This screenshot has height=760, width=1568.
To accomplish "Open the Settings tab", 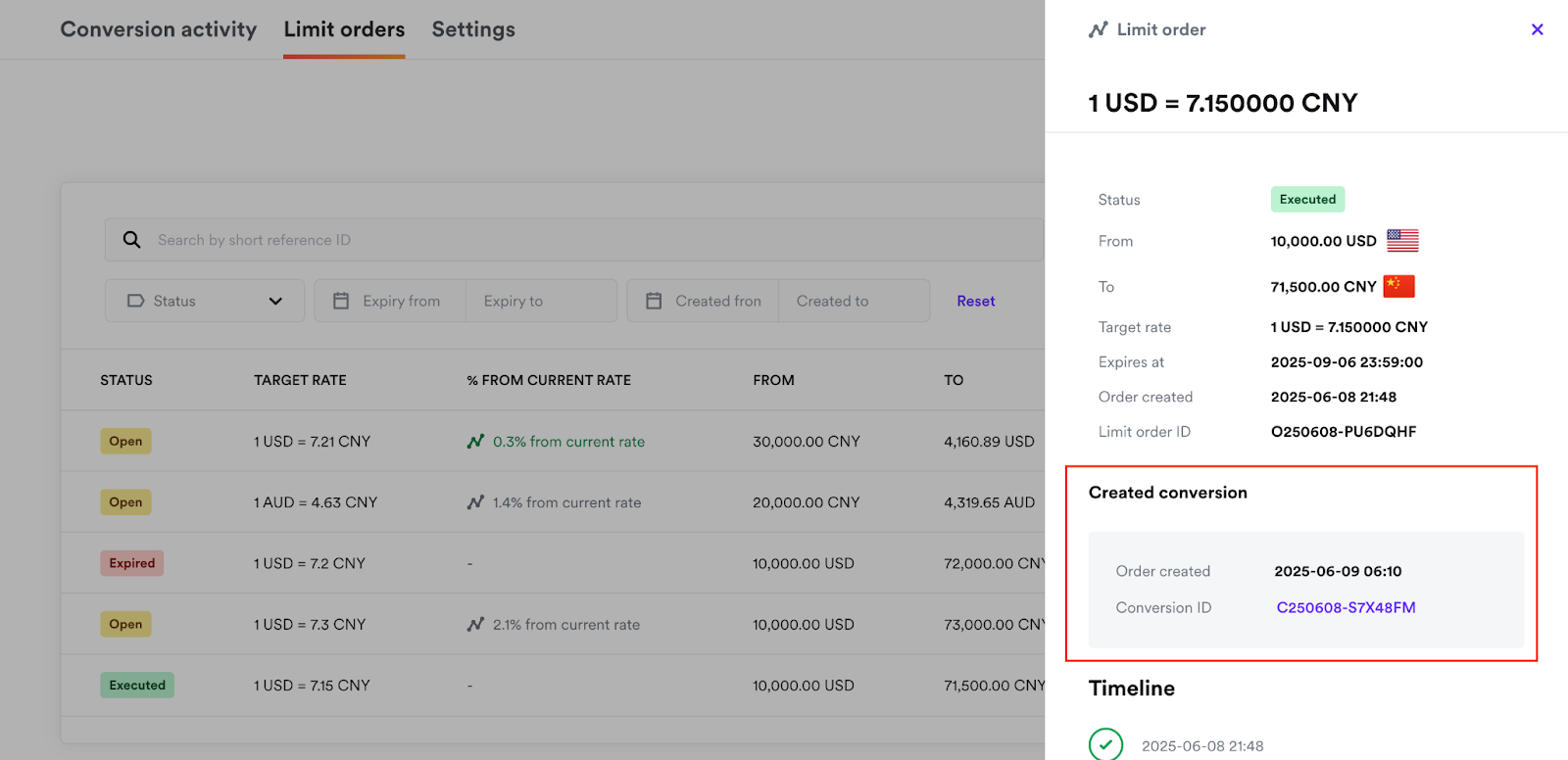I will [x=473, y=29].
